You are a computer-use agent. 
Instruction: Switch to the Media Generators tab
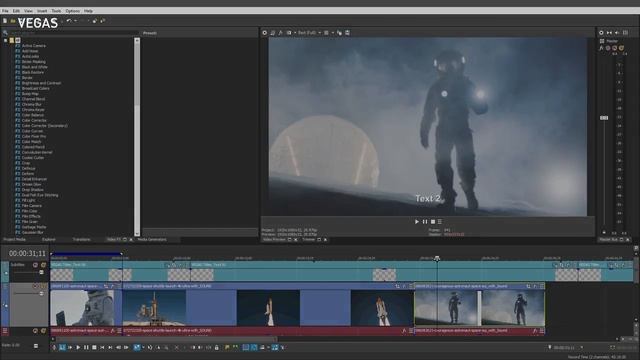tap(152, 240)
